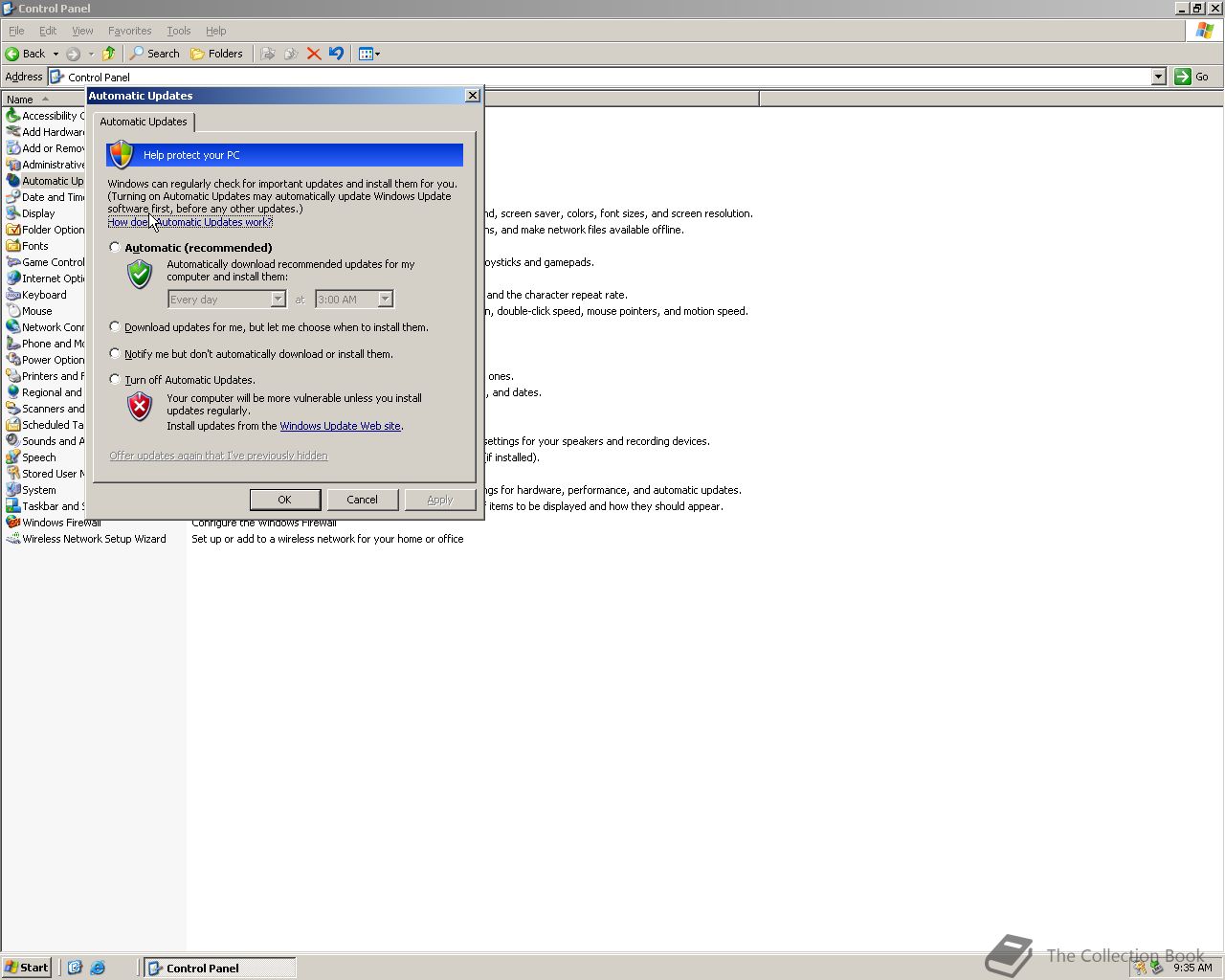
Task: Open the File menu
Action: click(16, 31)
